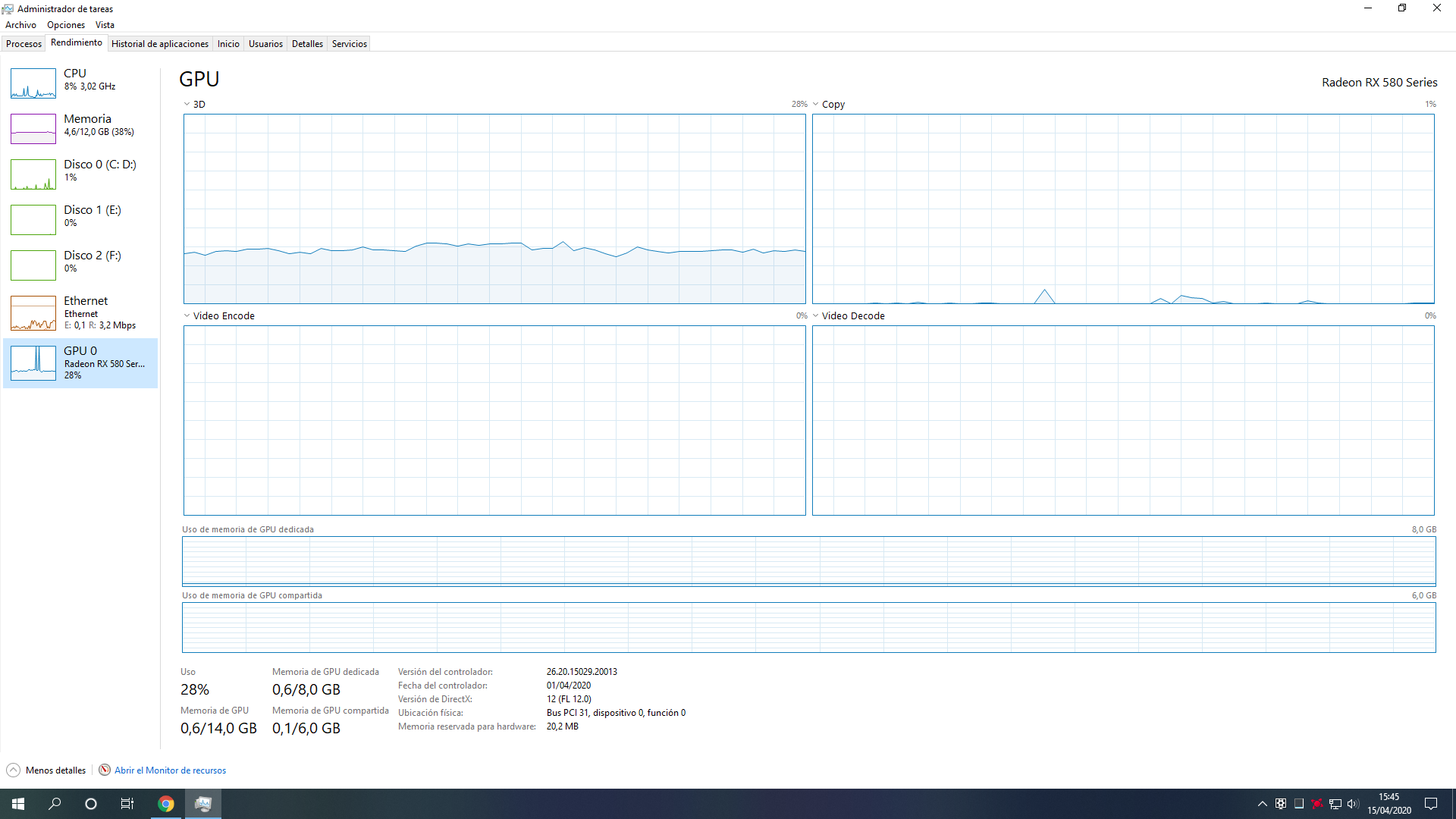Image resolution: width=1456 pixels, height=819 pixels.
Task: Open the Video Encode engine dropdown
Action: coord(187,316)
